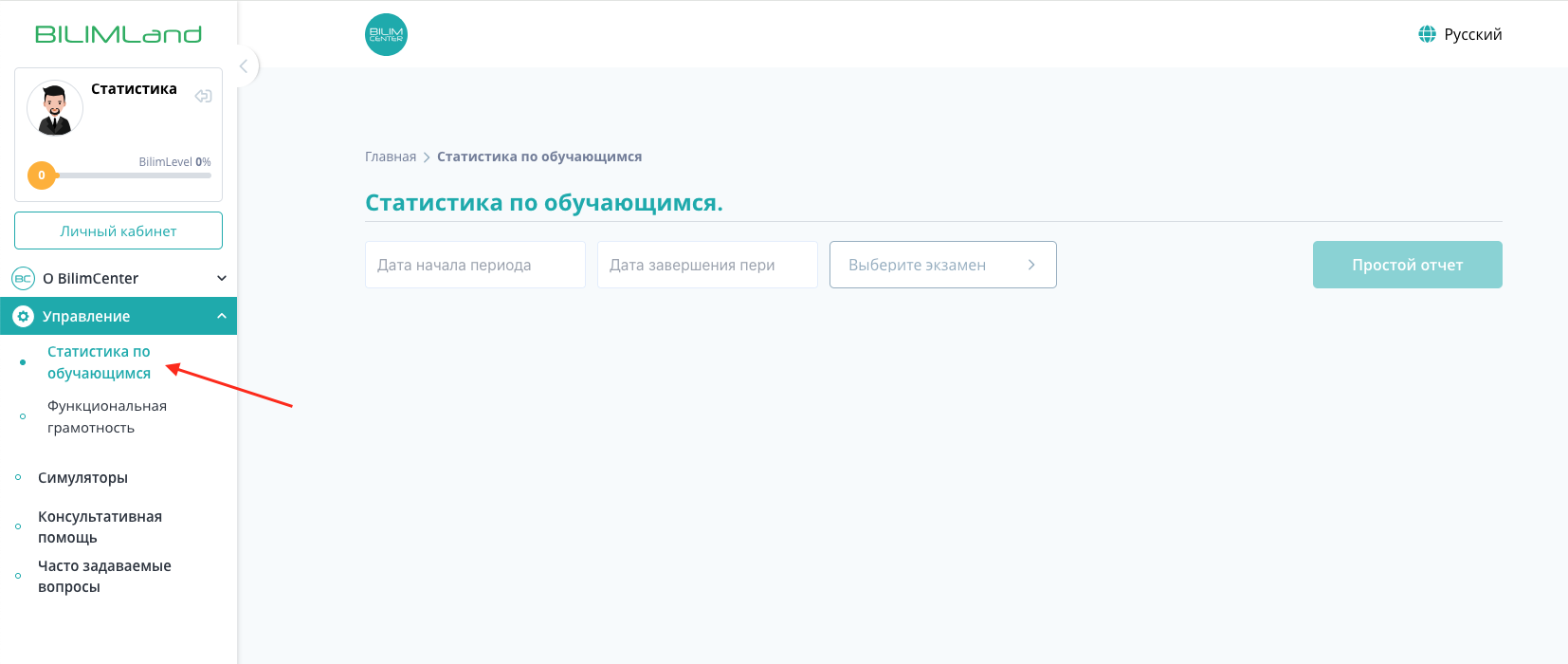
Task: Open Симуляторы section
Action: [82, 478]
